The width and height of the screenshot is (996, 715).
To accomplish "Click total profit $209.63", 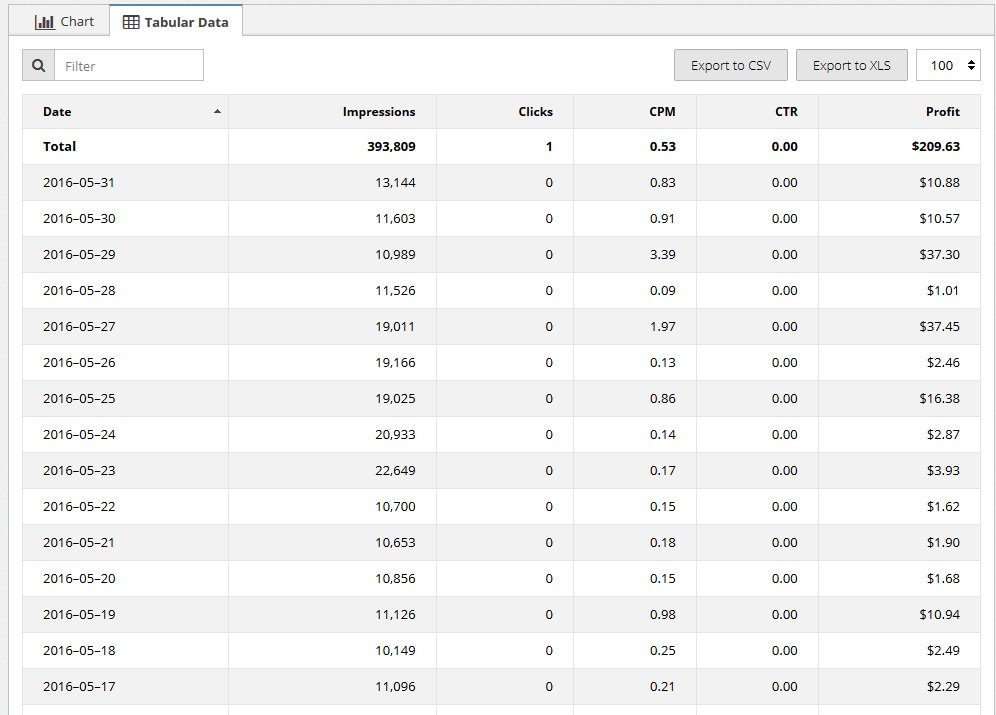I will 936,147.
